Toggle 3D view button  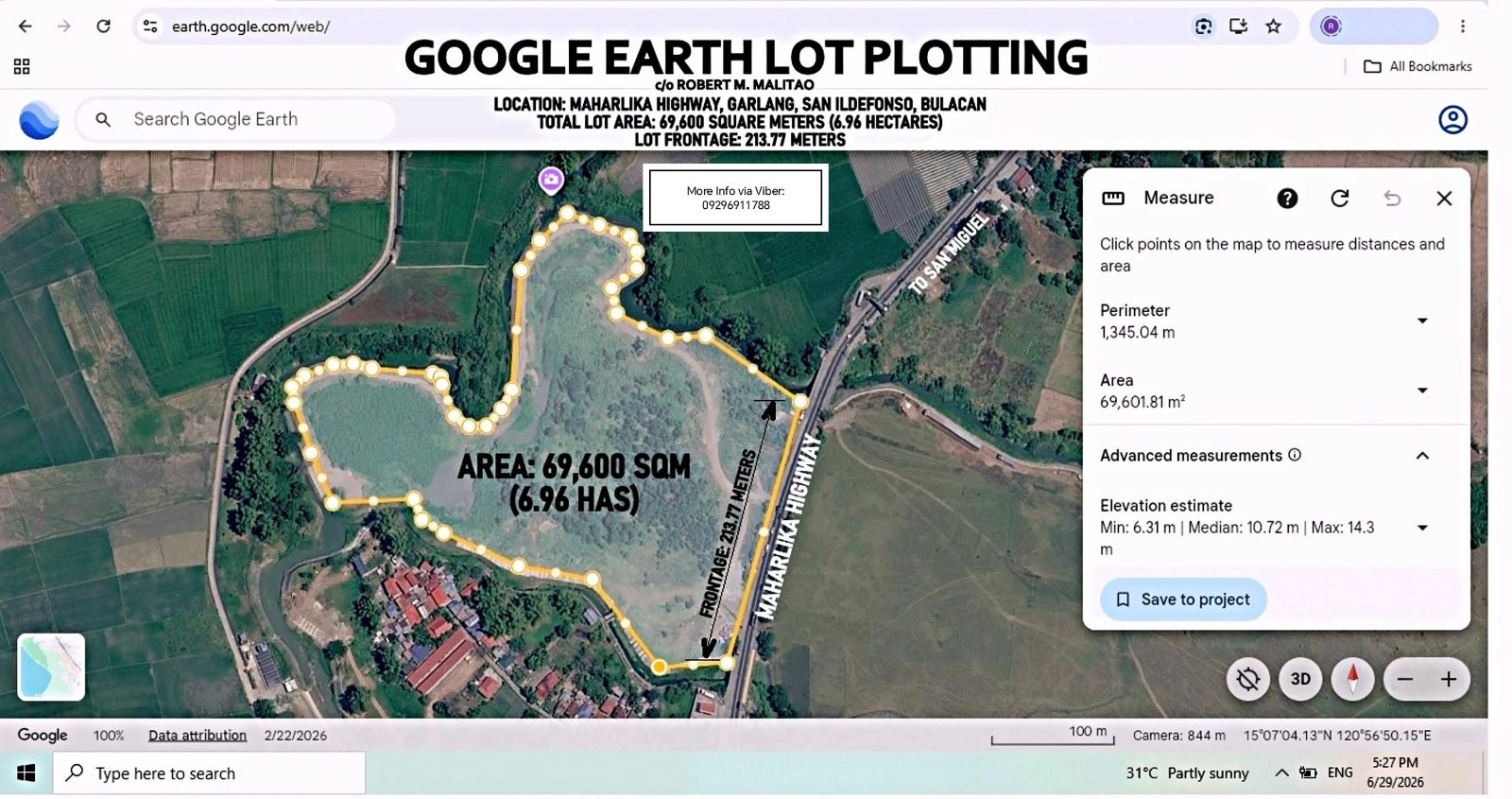tap(1300, 679)
